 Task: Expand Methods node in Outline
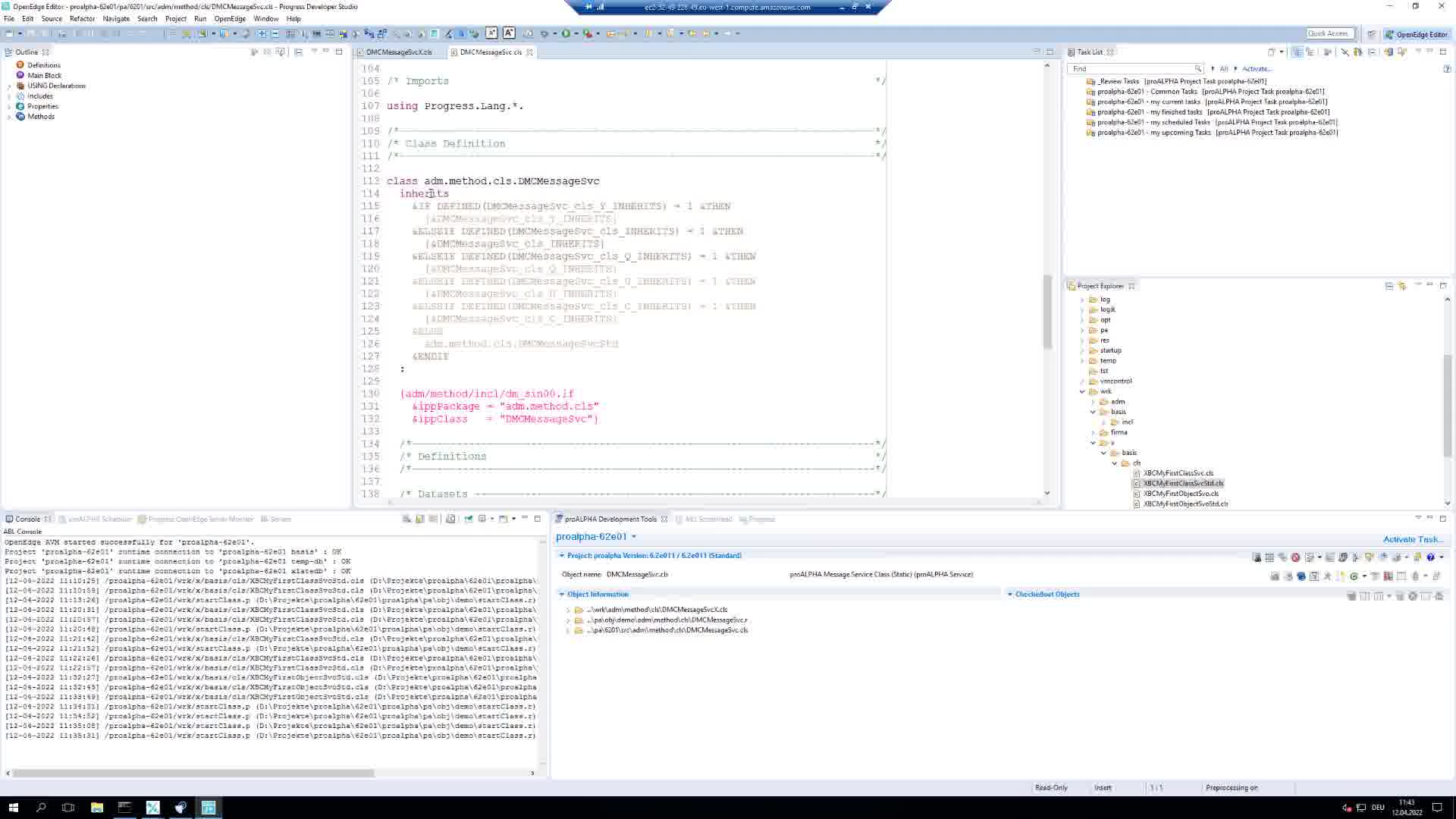coord(9,117)
